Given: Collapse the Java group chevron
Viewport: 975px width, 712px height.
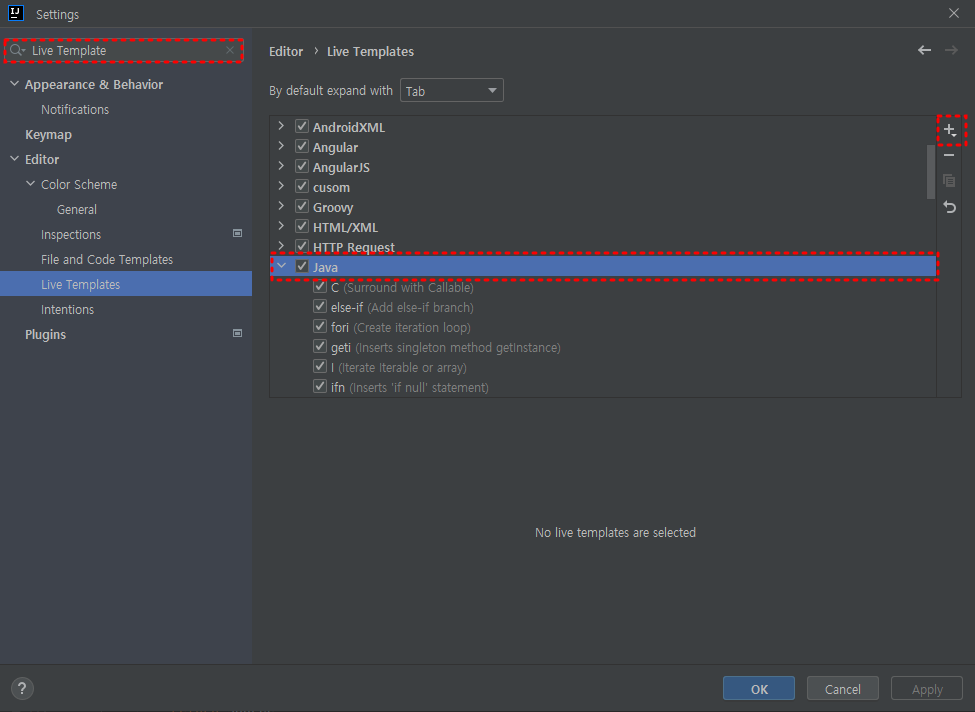Looking at the screenshot, I should tap(281, 266).
